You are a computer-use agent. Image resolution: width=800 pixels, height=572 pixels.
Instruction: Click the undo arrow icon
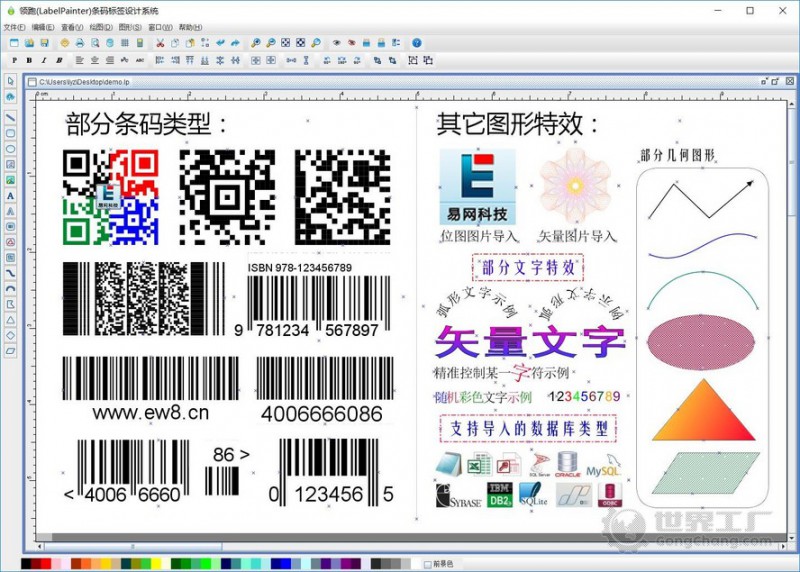click(x=220, y=43)
